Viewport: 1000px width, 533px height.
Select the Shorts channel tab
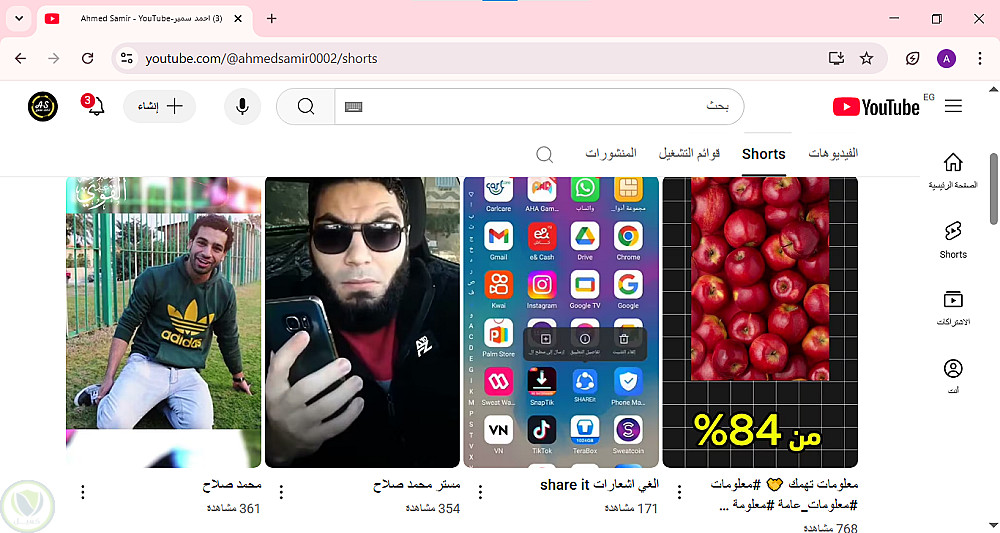763,154
